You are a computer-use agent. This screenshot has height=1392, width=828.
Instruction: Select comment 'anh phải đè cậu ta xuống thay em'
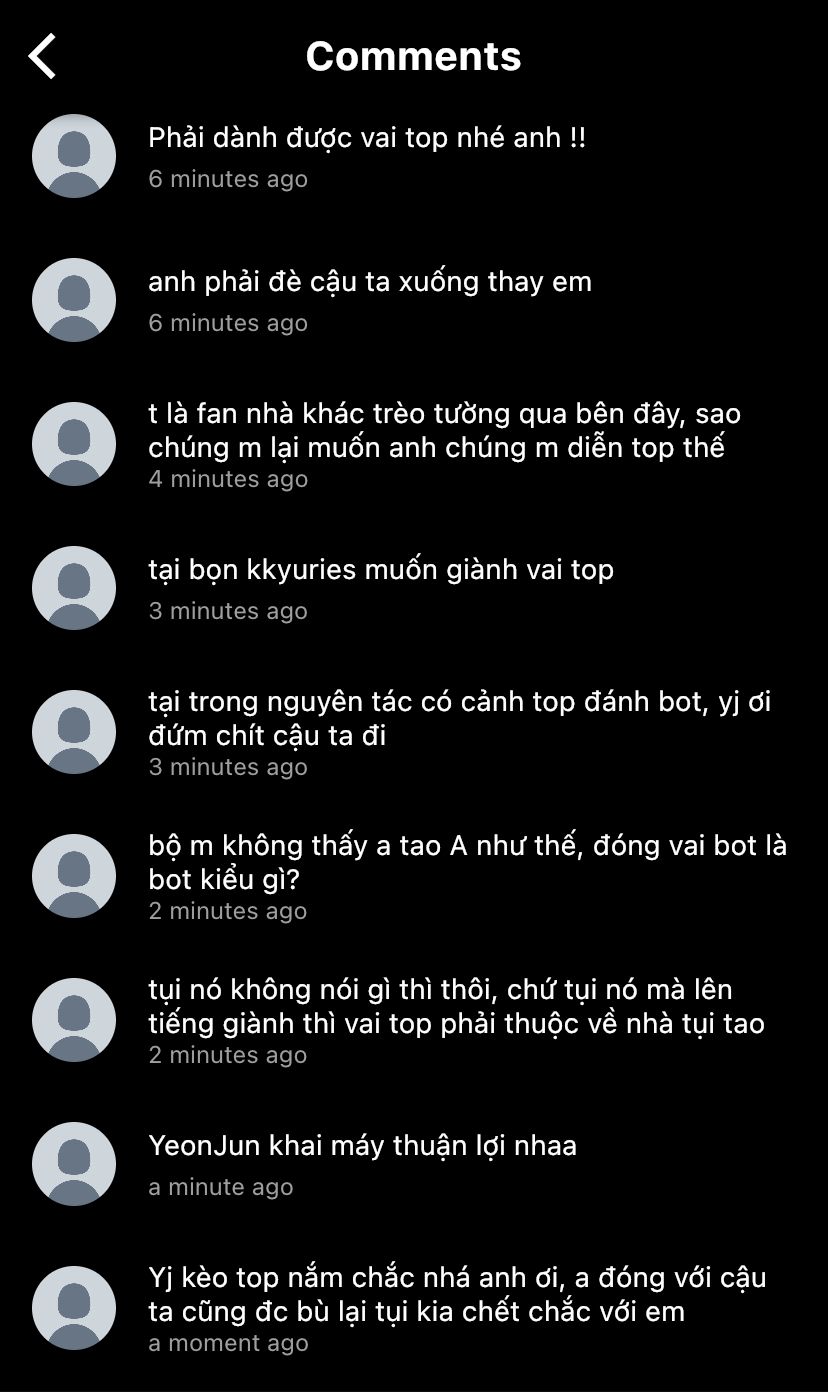click(370, 282)
